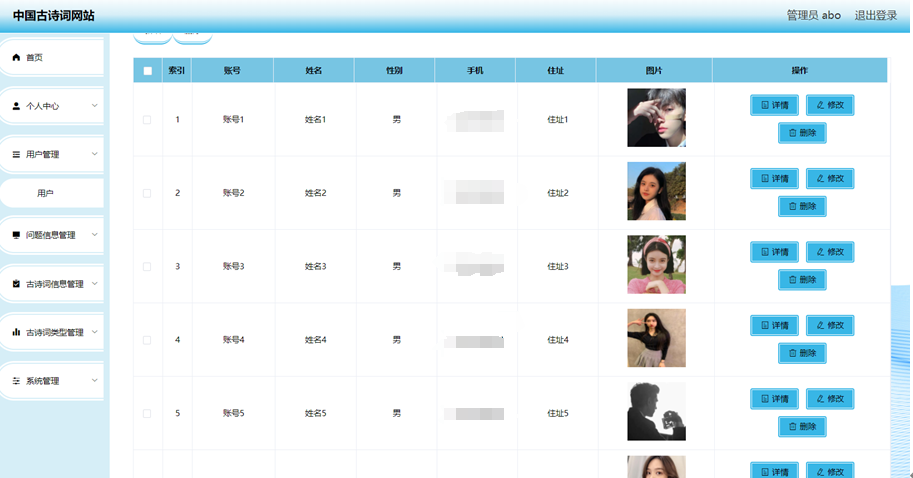Screen dimensions: 913x478
Task: Open the 系统管理 menu label
Action: pos(43,381)
